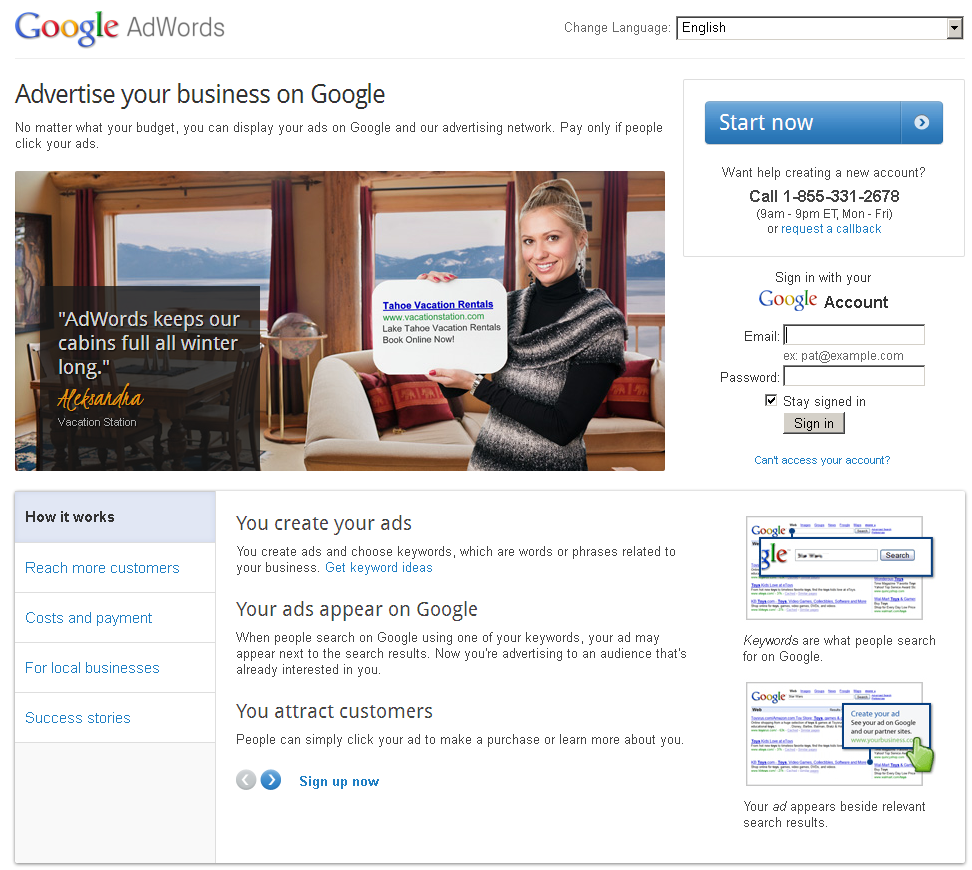The height and width of the screenshot is (870, 972).
Task: Click the 'Vacation Station' caption text
Action: click(97, 422)
